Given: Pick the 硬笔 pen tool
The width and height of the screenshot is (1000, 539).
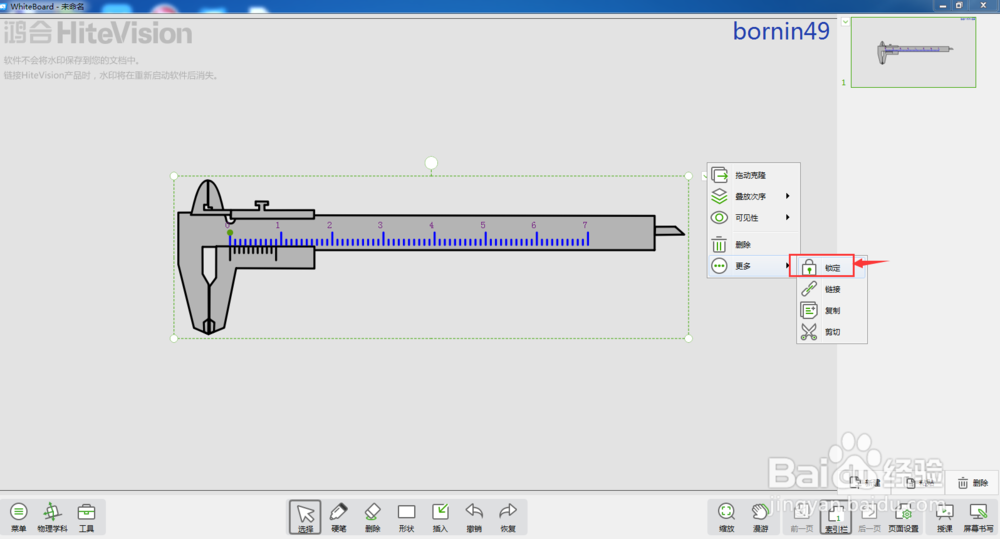Looking at the screenshot, I should [339, 517].
